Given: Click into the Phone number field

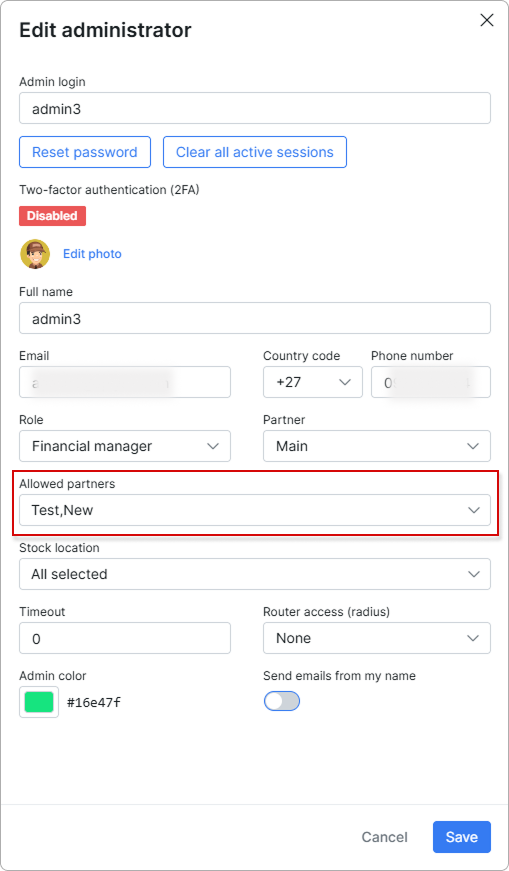Looking at the screenshot, I should click(x=431, y=382).
